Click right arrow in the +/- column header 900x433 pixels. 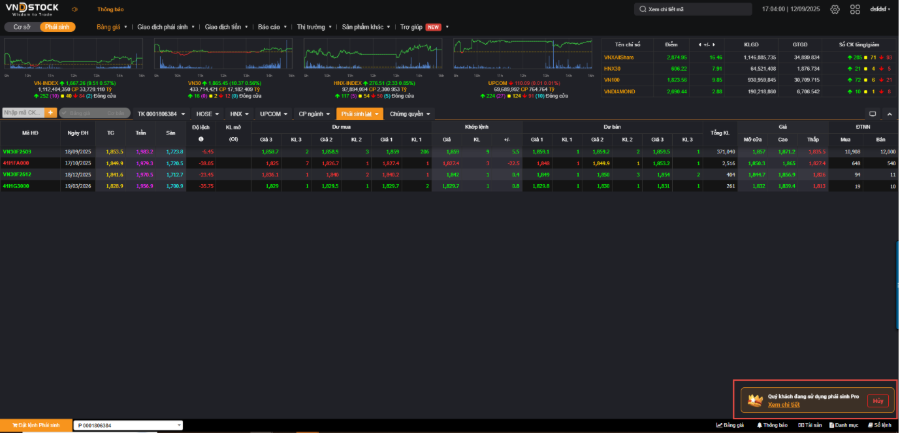[715, 44]
